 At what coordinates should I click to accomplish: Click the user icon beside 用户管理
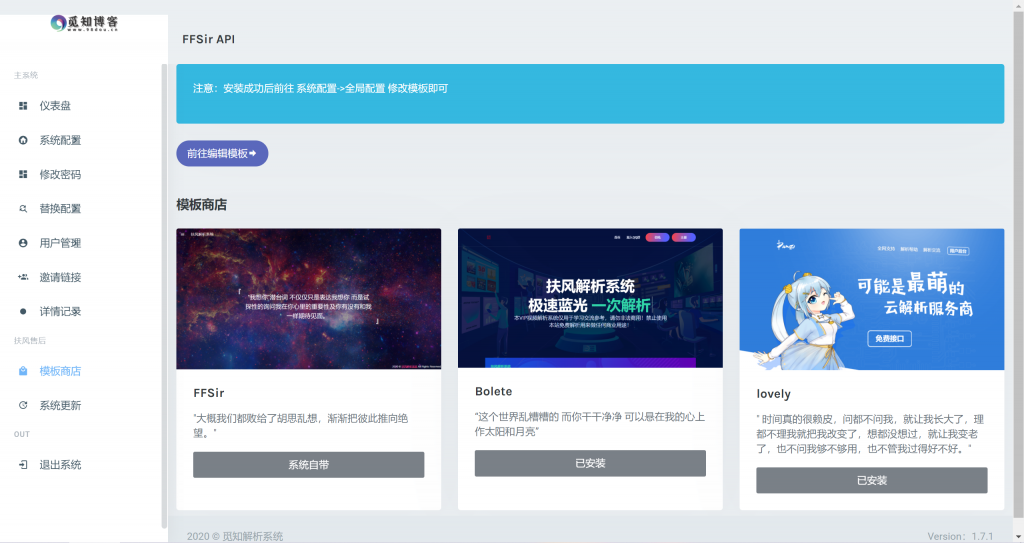click(x=23, y=243)
